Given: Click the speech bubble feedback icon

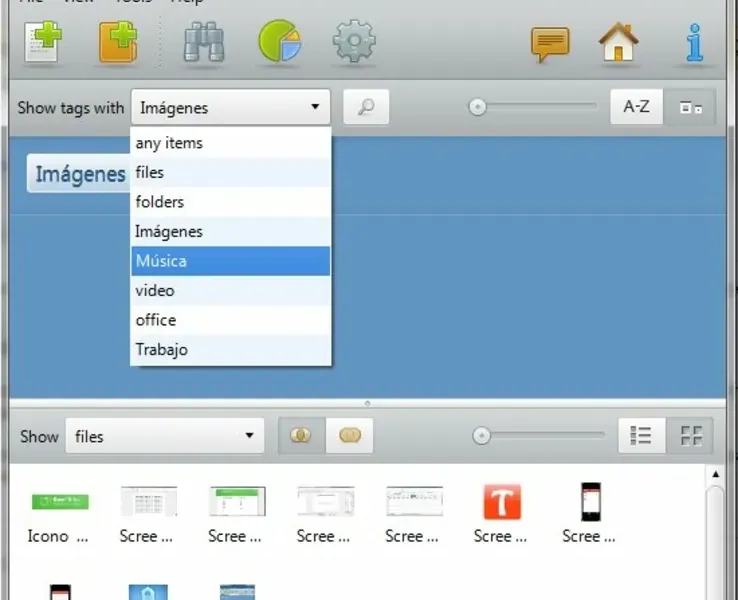Looking at the screenshot, I should coord(550,44).
